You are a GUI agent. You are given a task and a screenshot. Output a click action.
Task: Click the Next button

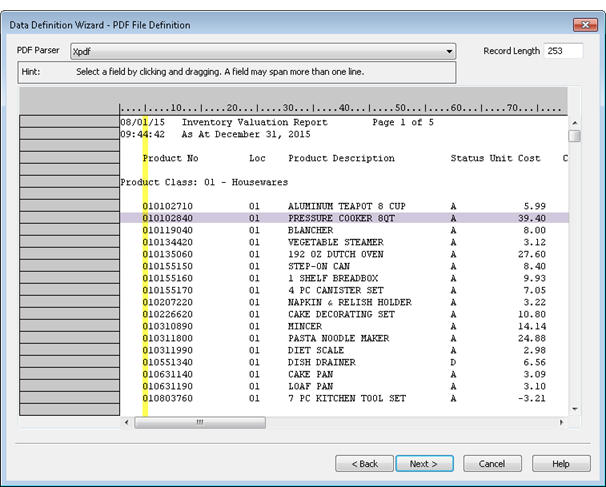(424, 464)
